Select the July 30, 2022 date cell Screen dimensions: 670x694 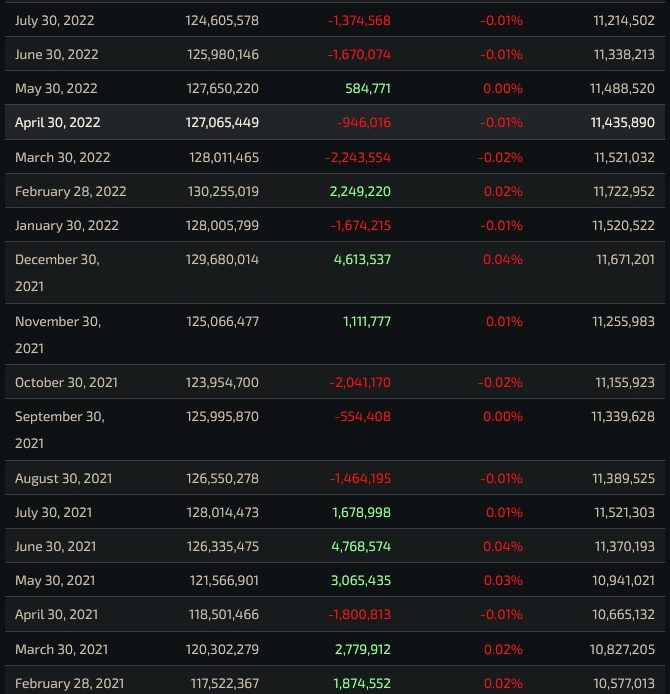click(55, 20)
